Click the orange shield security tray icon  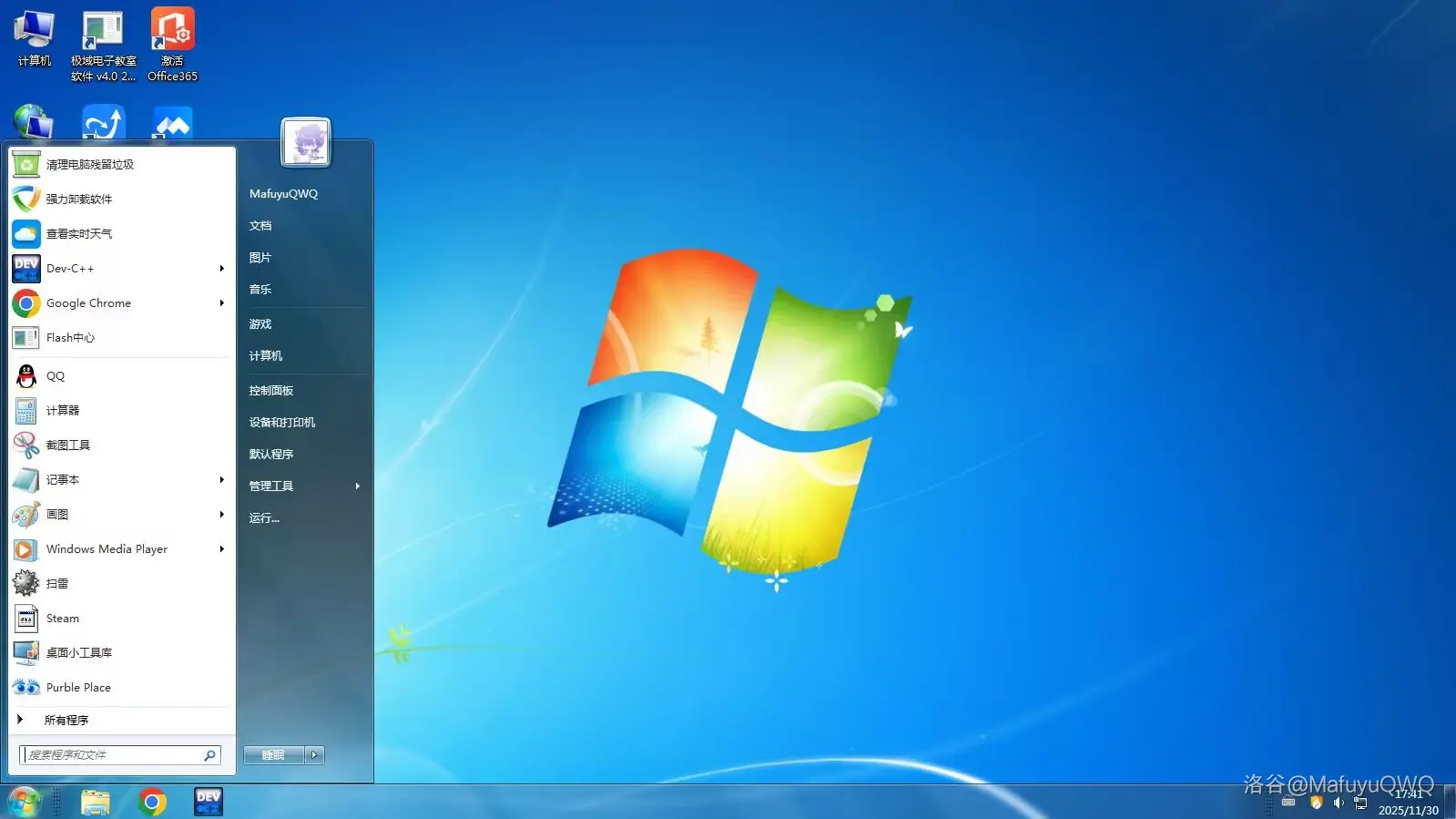coord(1316,803)
